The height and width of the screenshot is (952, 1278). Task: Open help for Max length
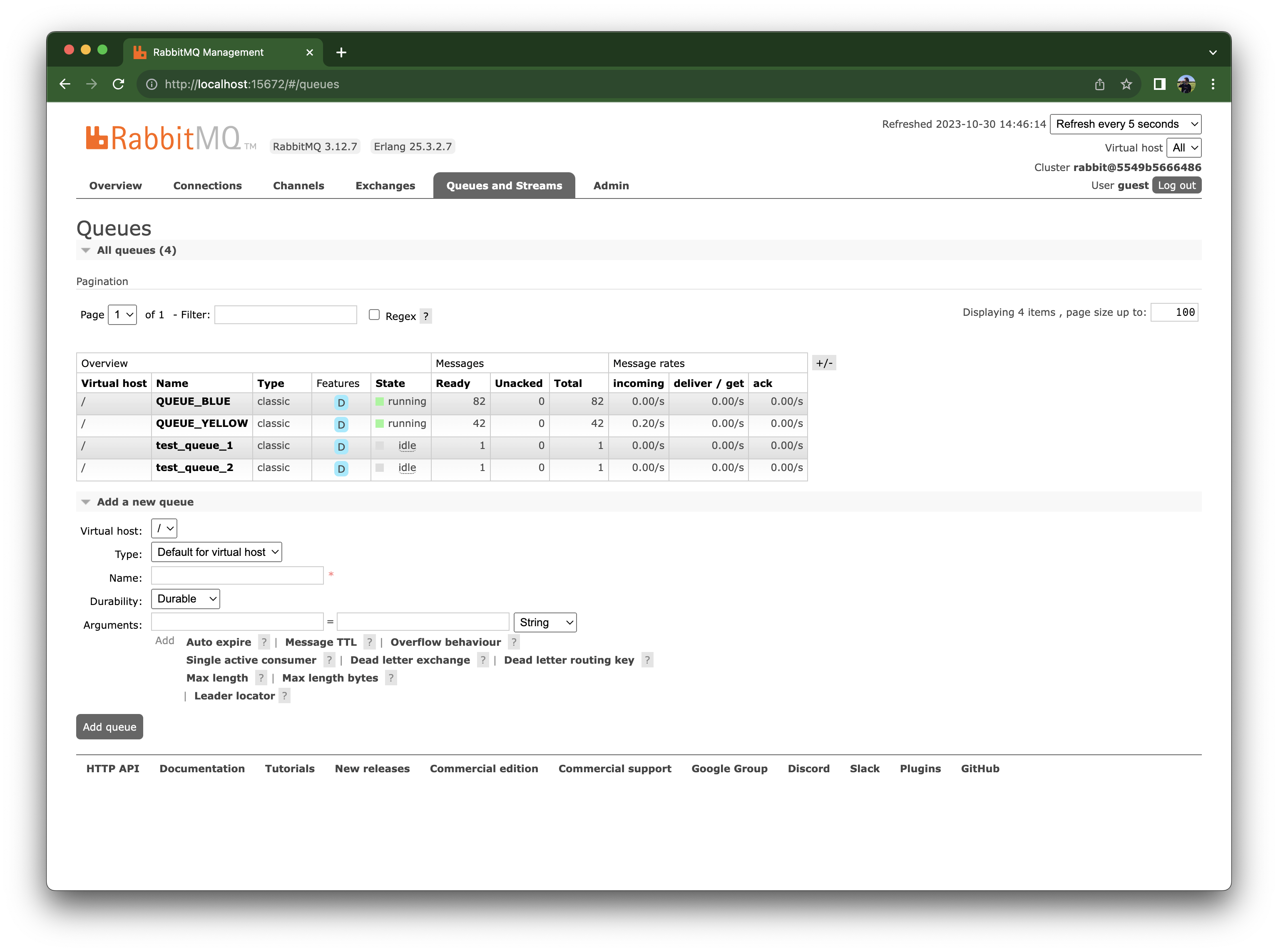pos(261,678)
